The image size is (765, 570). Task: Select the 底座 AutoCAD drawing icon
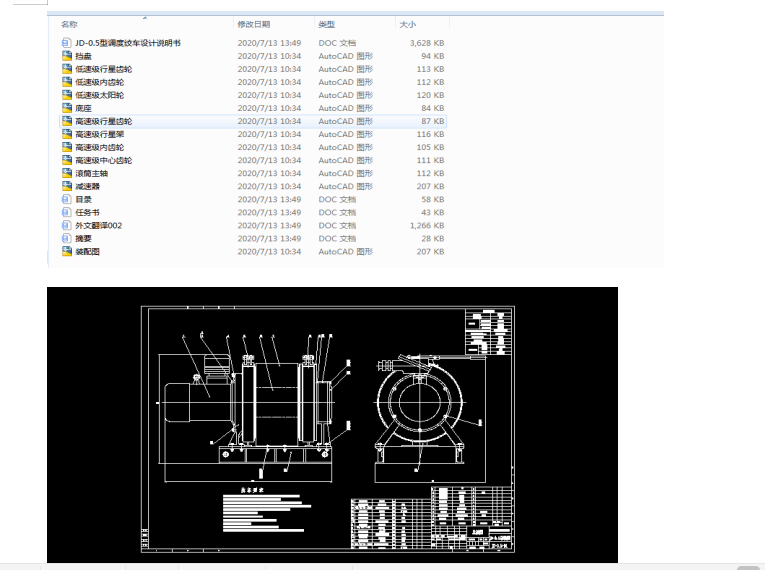pos(67,108)
